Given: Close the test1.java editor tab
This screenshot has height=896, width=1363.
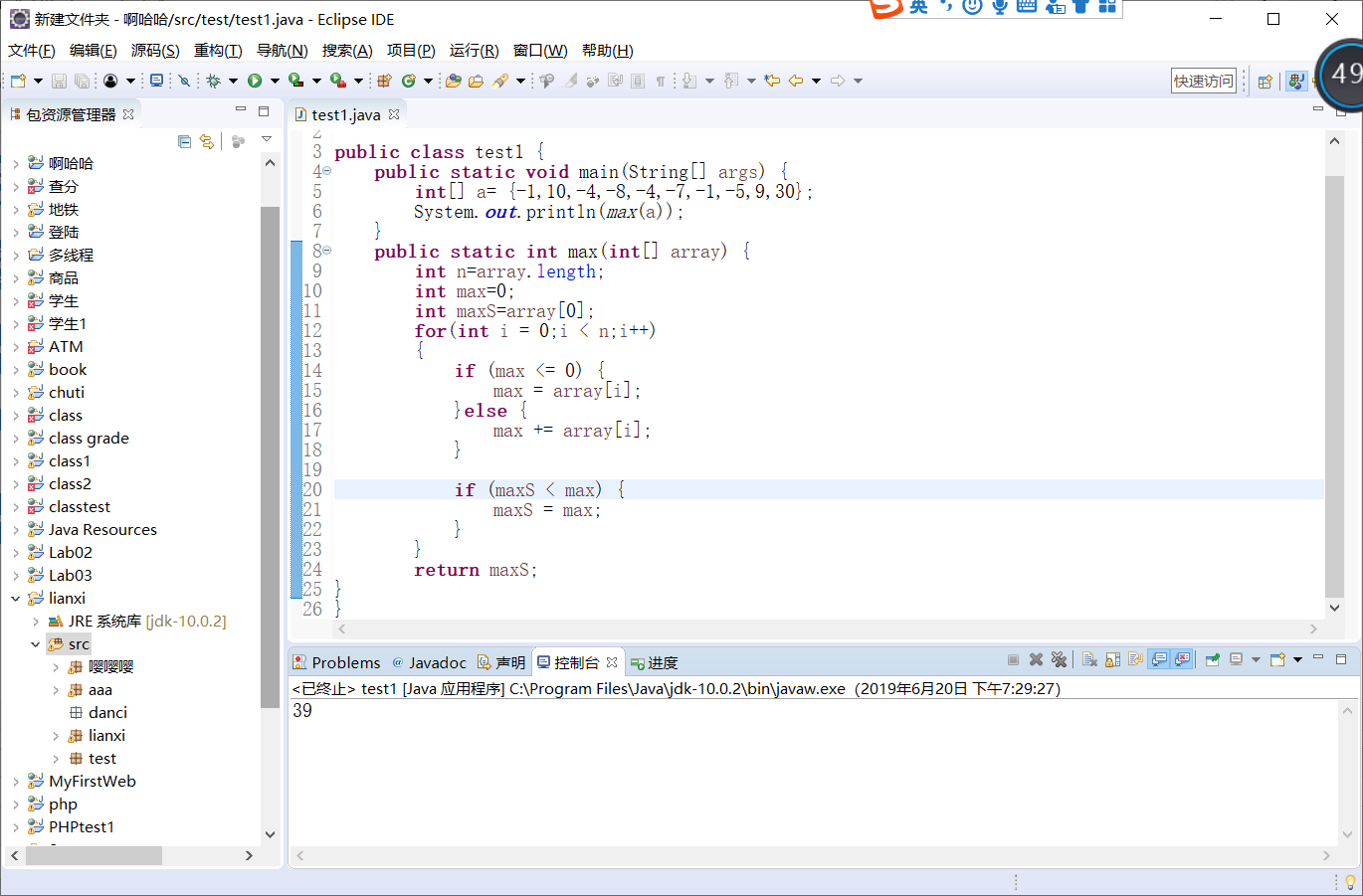Looking at the screenshot, I should pos(394,114).
